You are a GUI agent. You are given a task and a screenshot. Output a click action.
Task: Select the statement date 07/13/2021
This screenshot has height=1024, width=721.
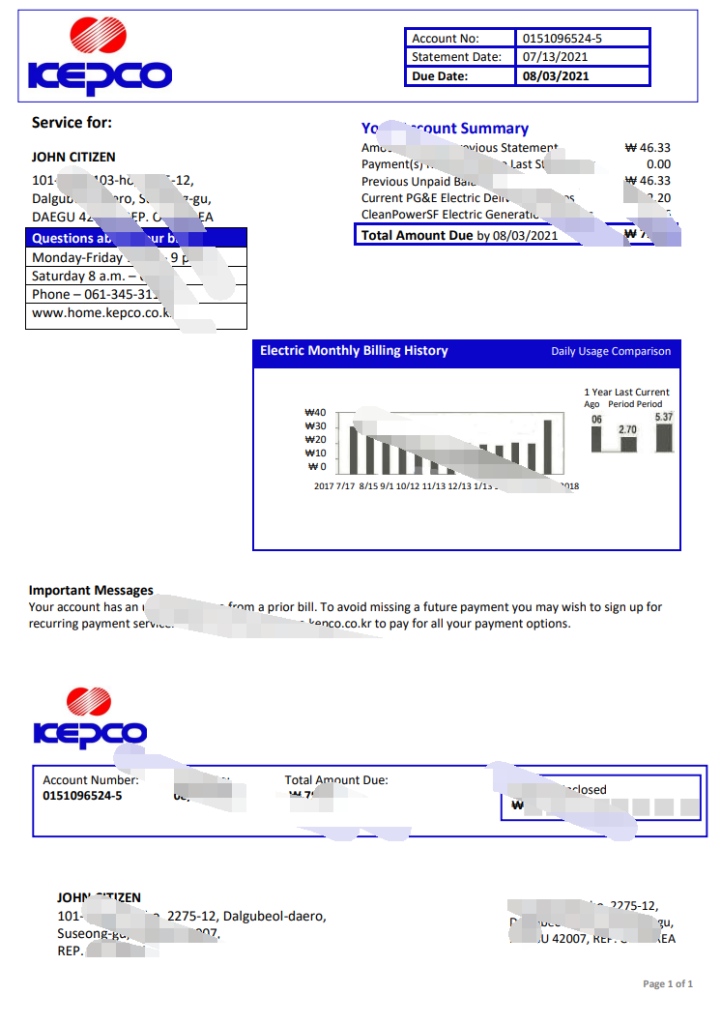[555, 57]
